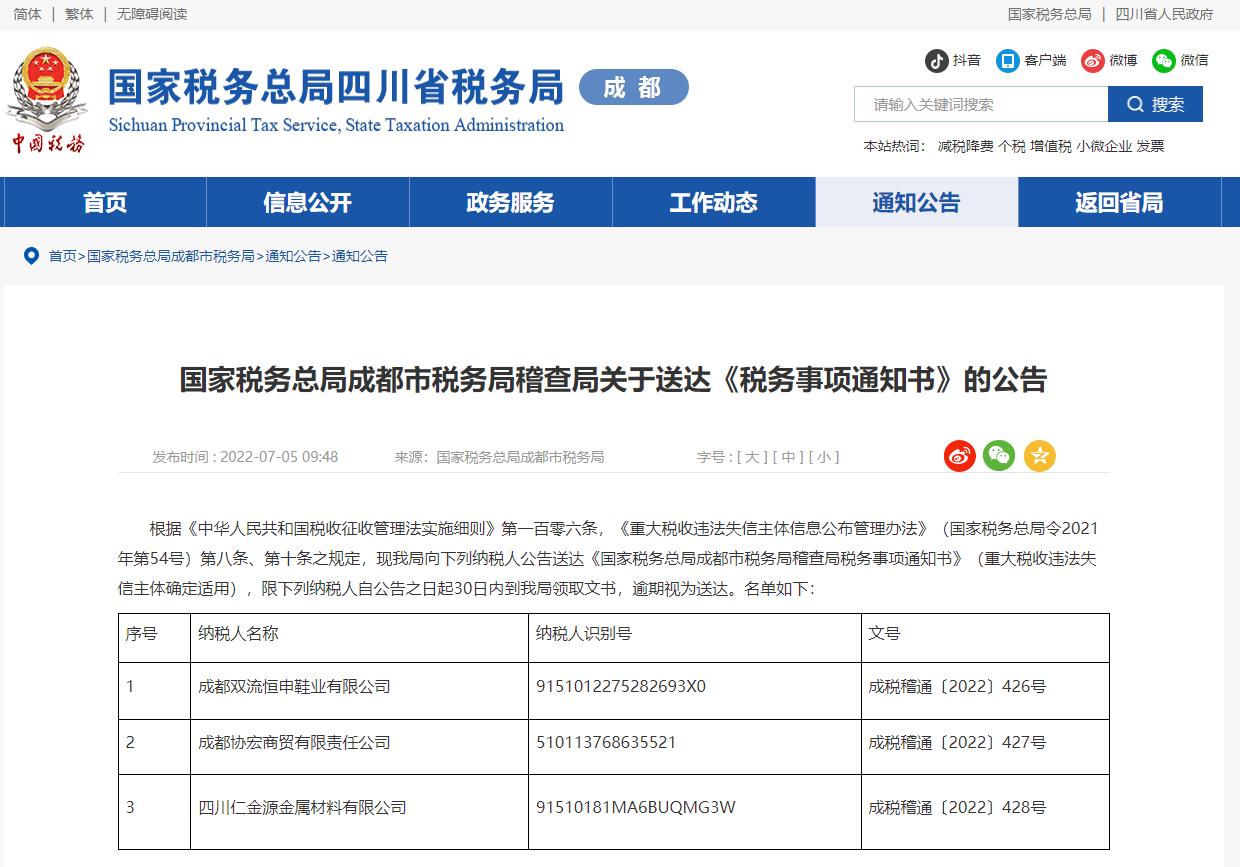This screenshot has width=1240, height=867.
Task: Open the 客户端 client app icon
Action: pos(1008,60)
